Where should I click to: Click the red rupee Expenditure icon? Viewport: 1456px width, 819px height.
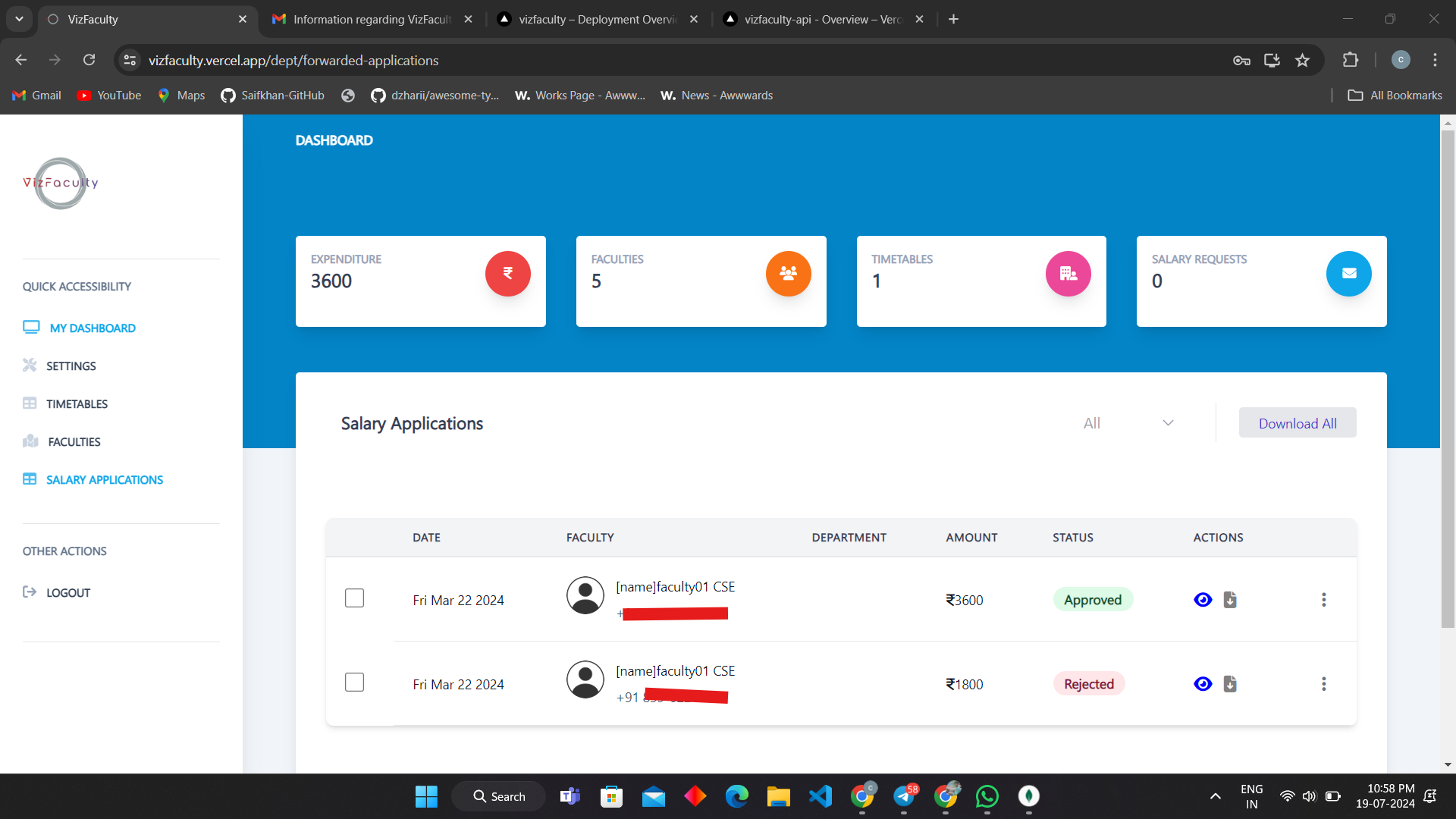click(x=507, y=274)
